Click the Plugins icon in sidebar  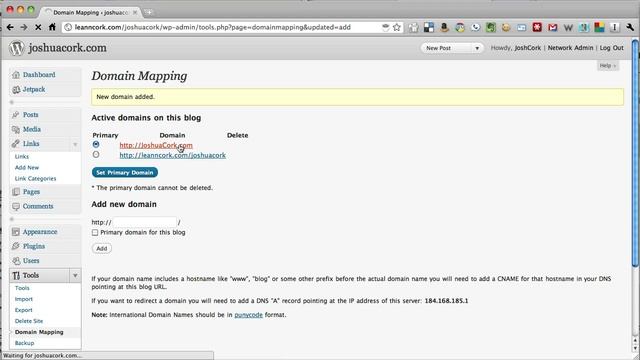pyautogui.click(x=16, y=246)
